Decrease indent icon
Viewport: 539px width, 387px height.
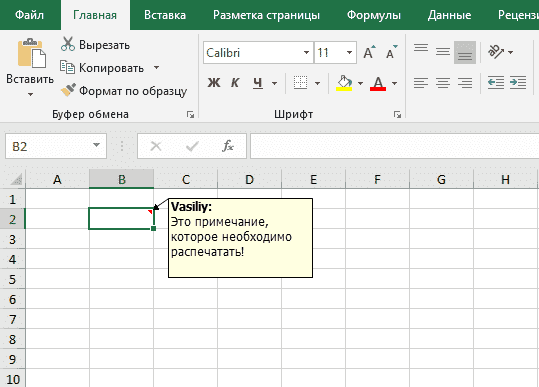click(496, 83)
